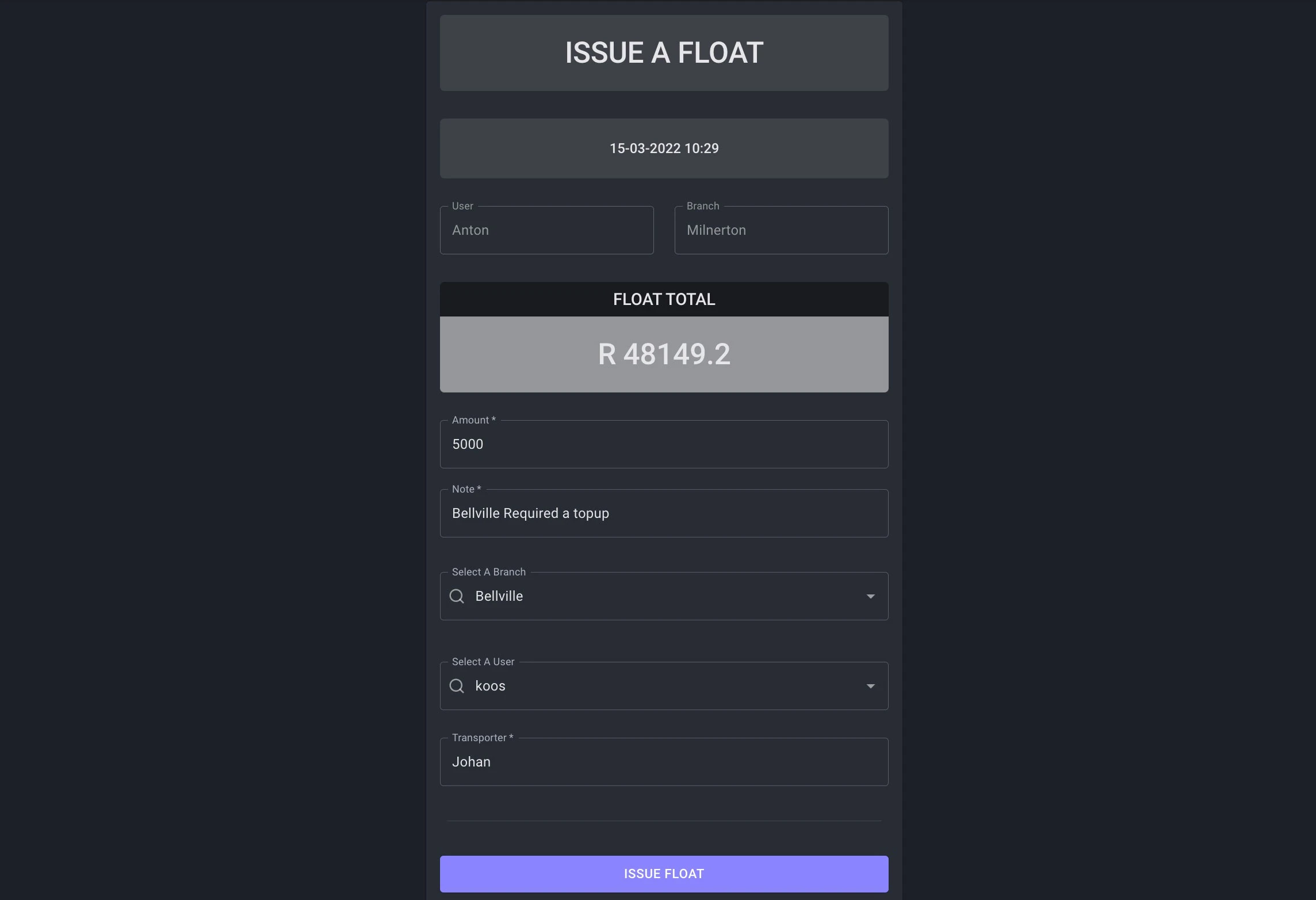
Task: Click the Note field with topup text
Action: [x=664, y=513]
